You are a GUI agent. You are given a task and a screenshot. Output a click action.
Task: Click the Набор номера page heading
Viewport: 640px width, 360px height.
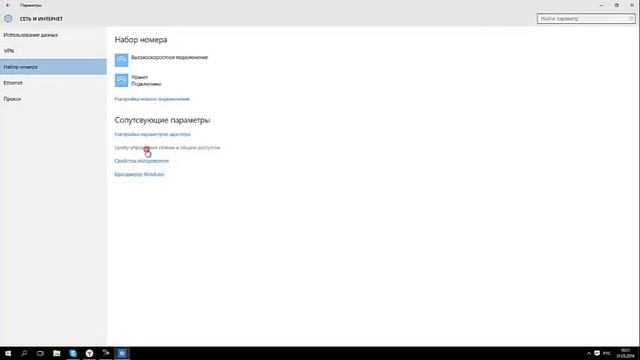pyautogui.click(x=141, y=40)
